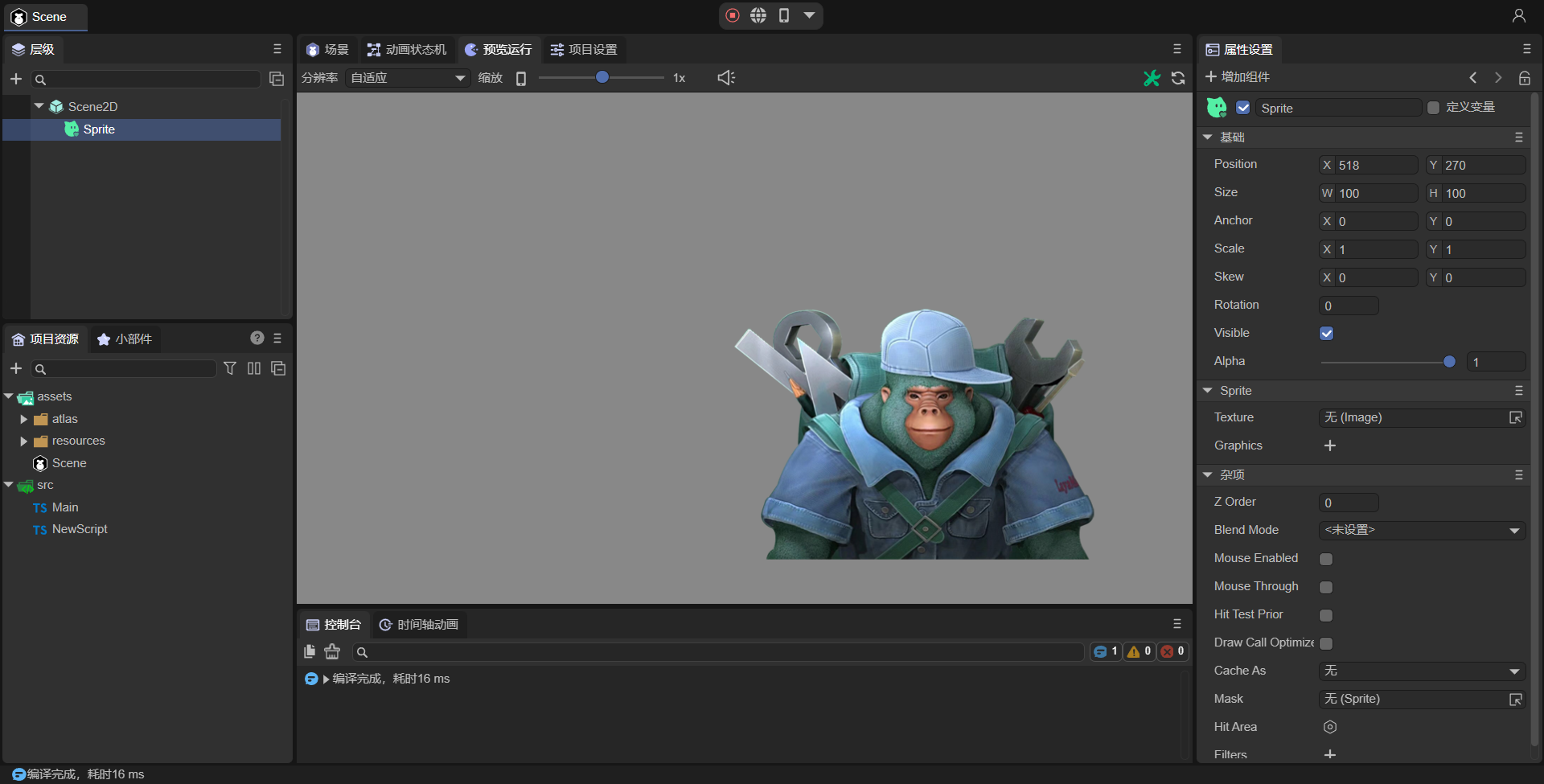Add a Graphics entry with plus button
The image size is (1544, 784).
coord(1330,445)
